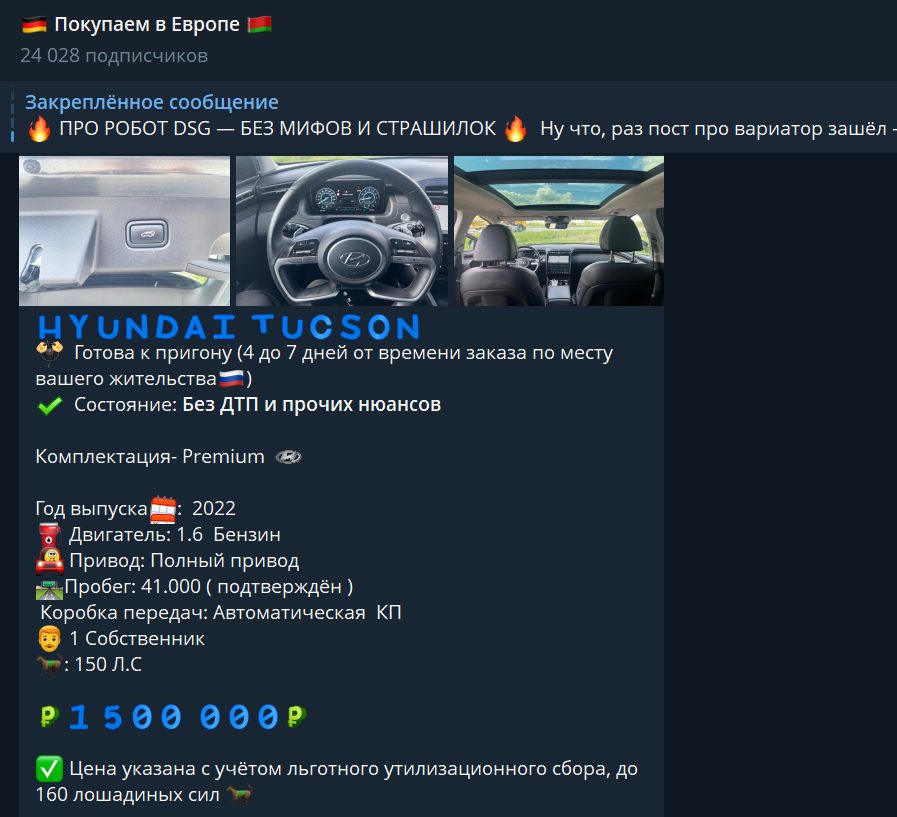897x817 pixels.
Task: Click the blue 'HYUNDAI TUCSON' heading
Action: pos(228,327)
